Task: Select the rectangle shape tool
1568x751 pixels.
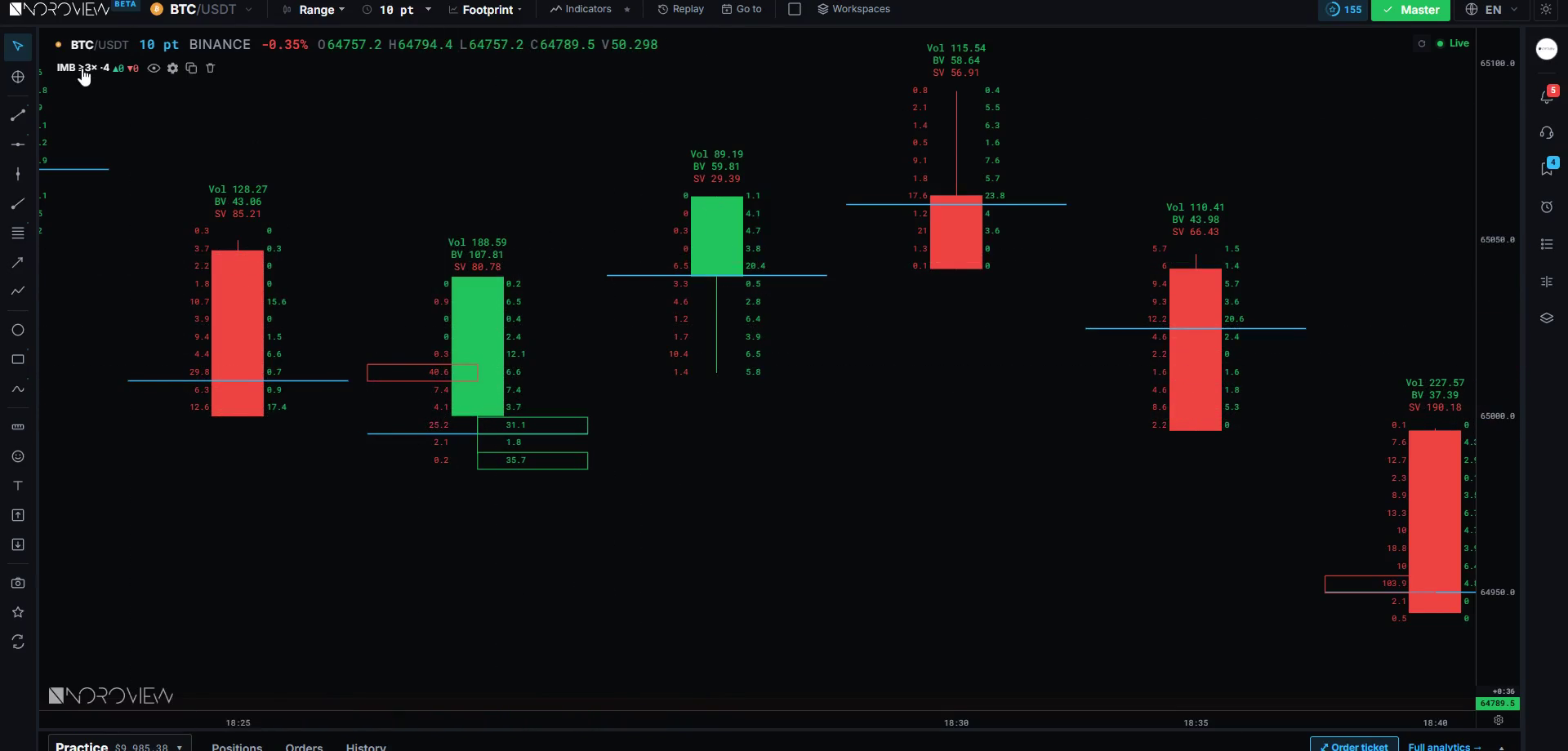Action: (18, 359)
